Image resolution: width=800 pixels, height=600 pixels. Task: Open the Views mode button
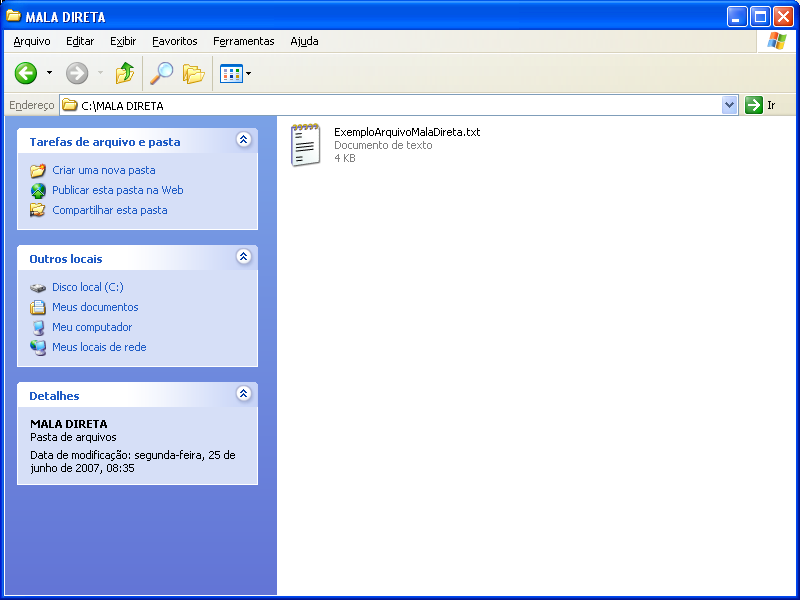[231, 73]
